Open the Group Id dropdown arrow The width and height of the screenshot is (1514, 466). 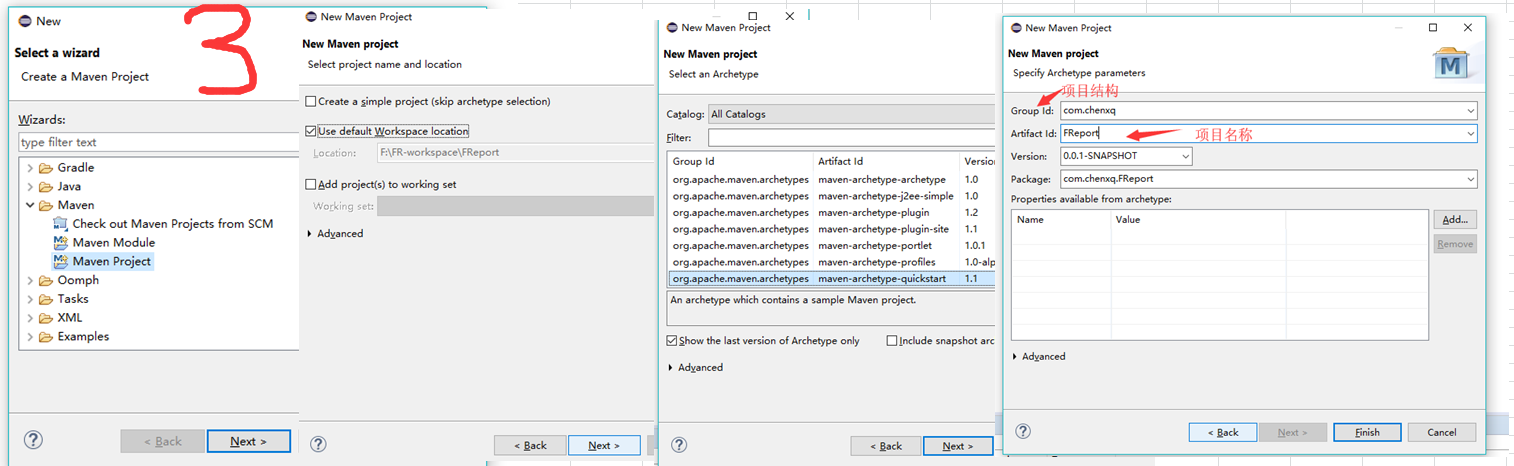pyautogui.click(x=1469, y=111)
